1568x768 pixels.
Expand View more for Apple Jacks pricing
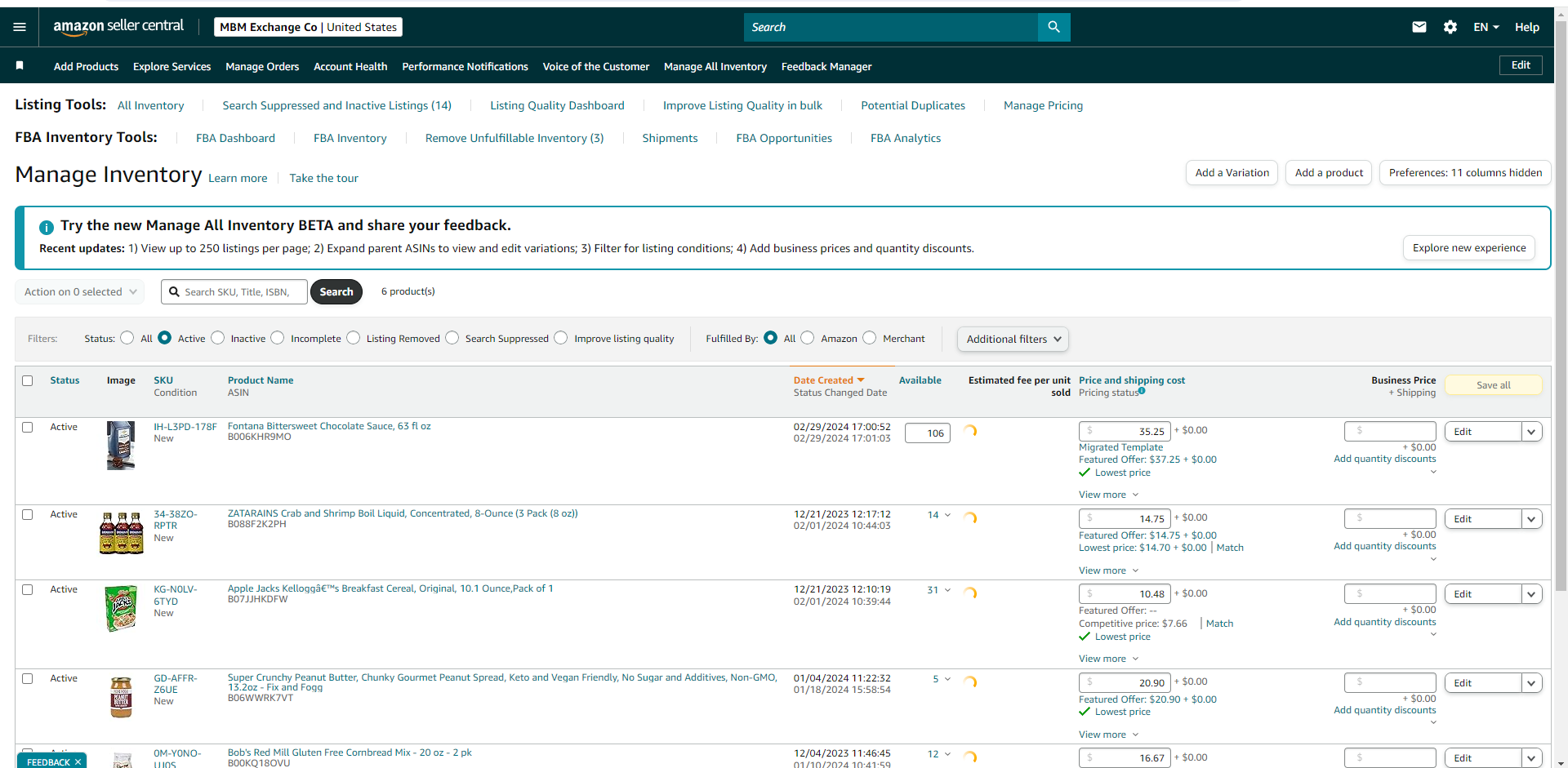(x=1108, y=659)
